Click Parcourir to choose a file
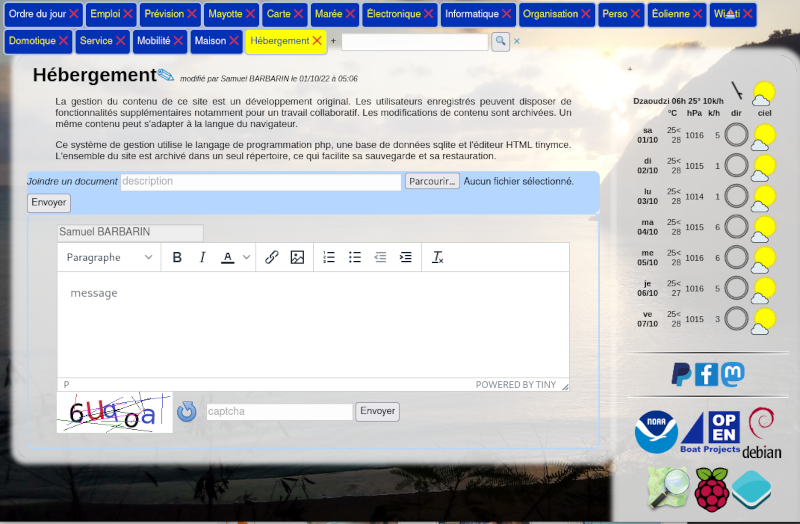 (x=432, y=181)
